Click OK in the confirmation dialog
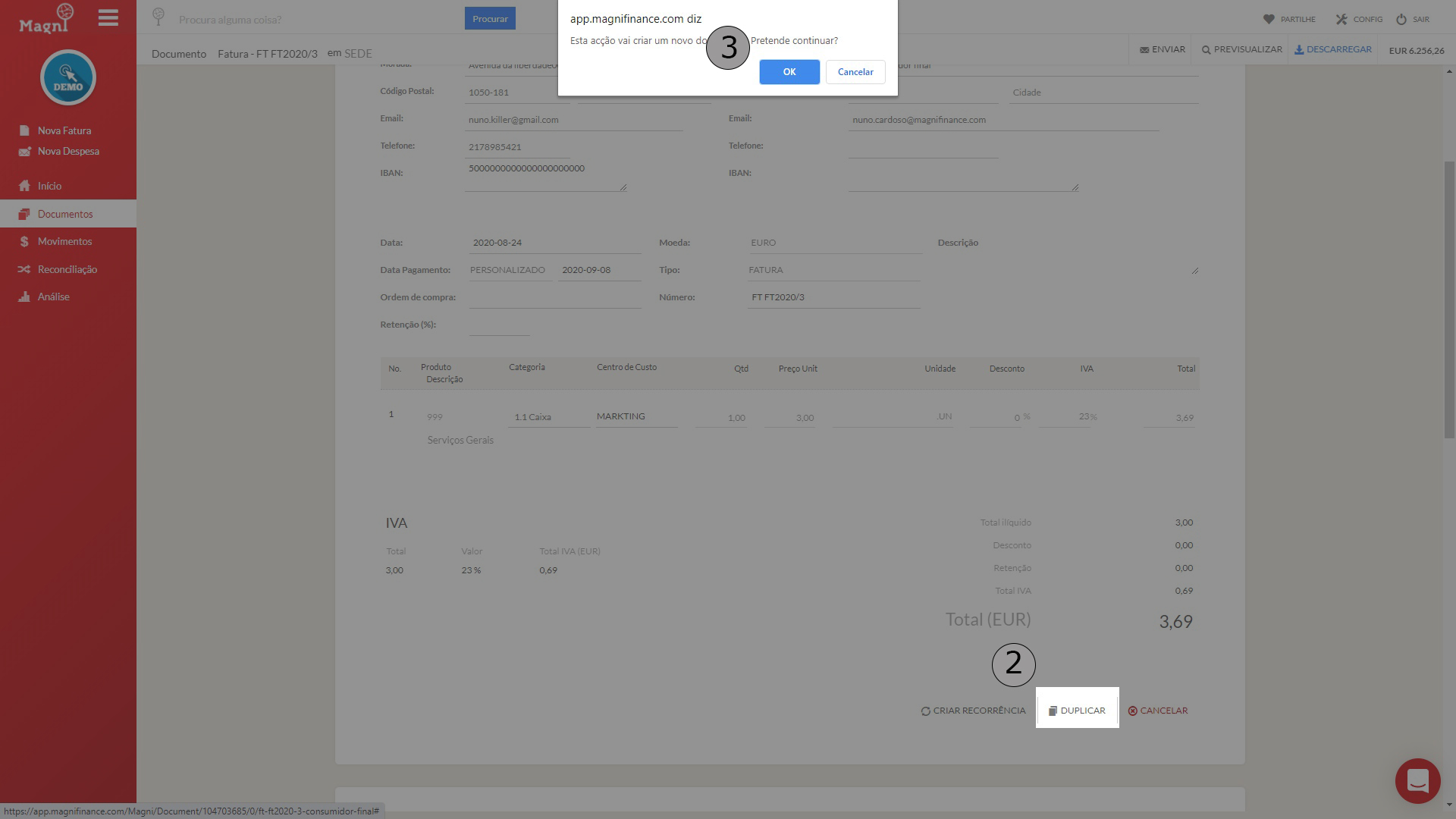The width and height of the screenshot is (1456, 819). (789, 72)
